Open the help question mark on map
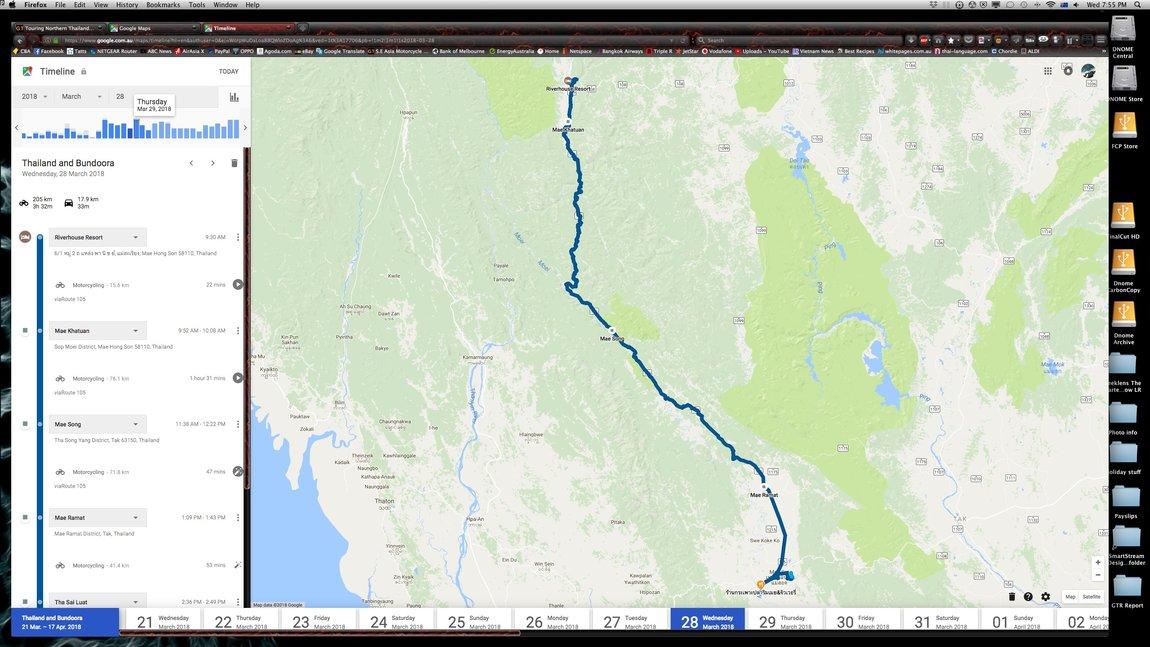Viewport: 1150px width, 647px height. (x=1028, y=597)
